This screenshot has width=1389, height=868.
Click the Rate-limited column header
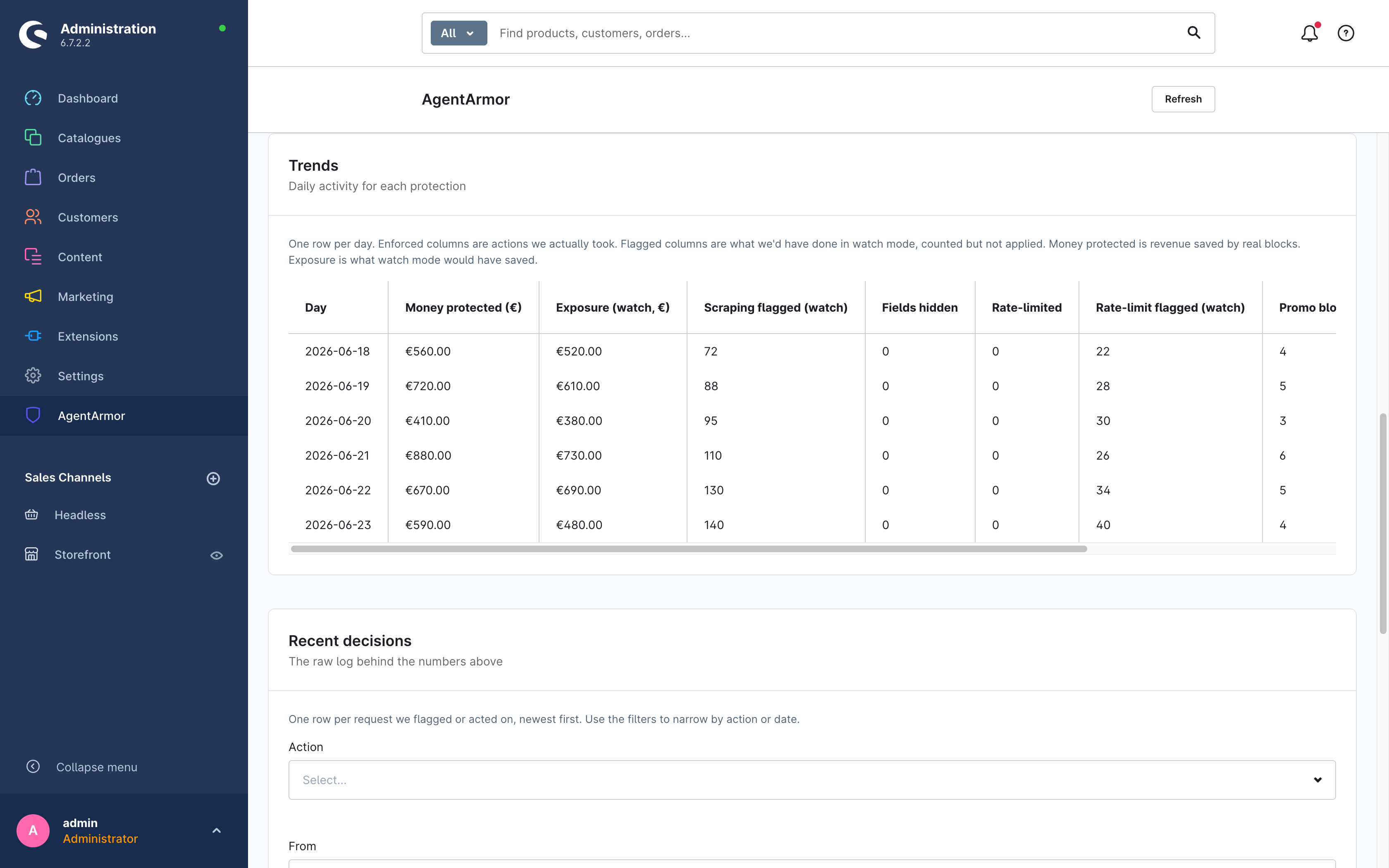point(1026,307)
